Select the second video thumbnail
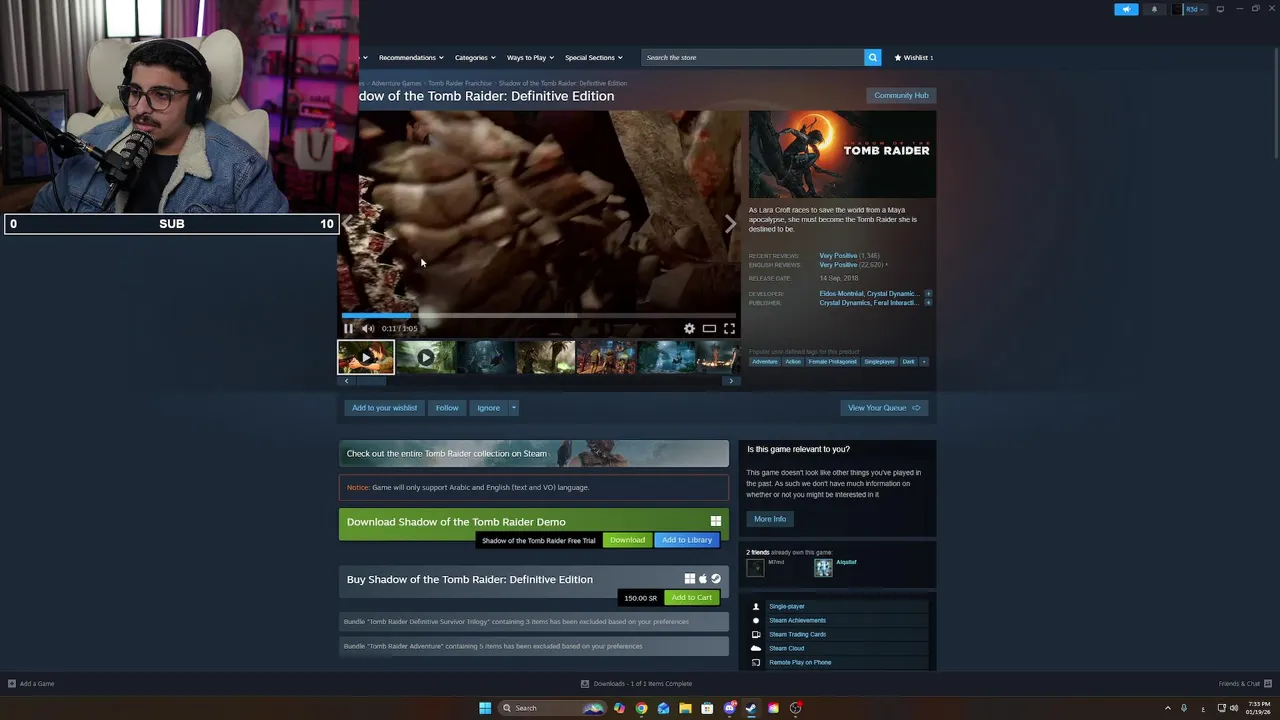 [426, 357]
